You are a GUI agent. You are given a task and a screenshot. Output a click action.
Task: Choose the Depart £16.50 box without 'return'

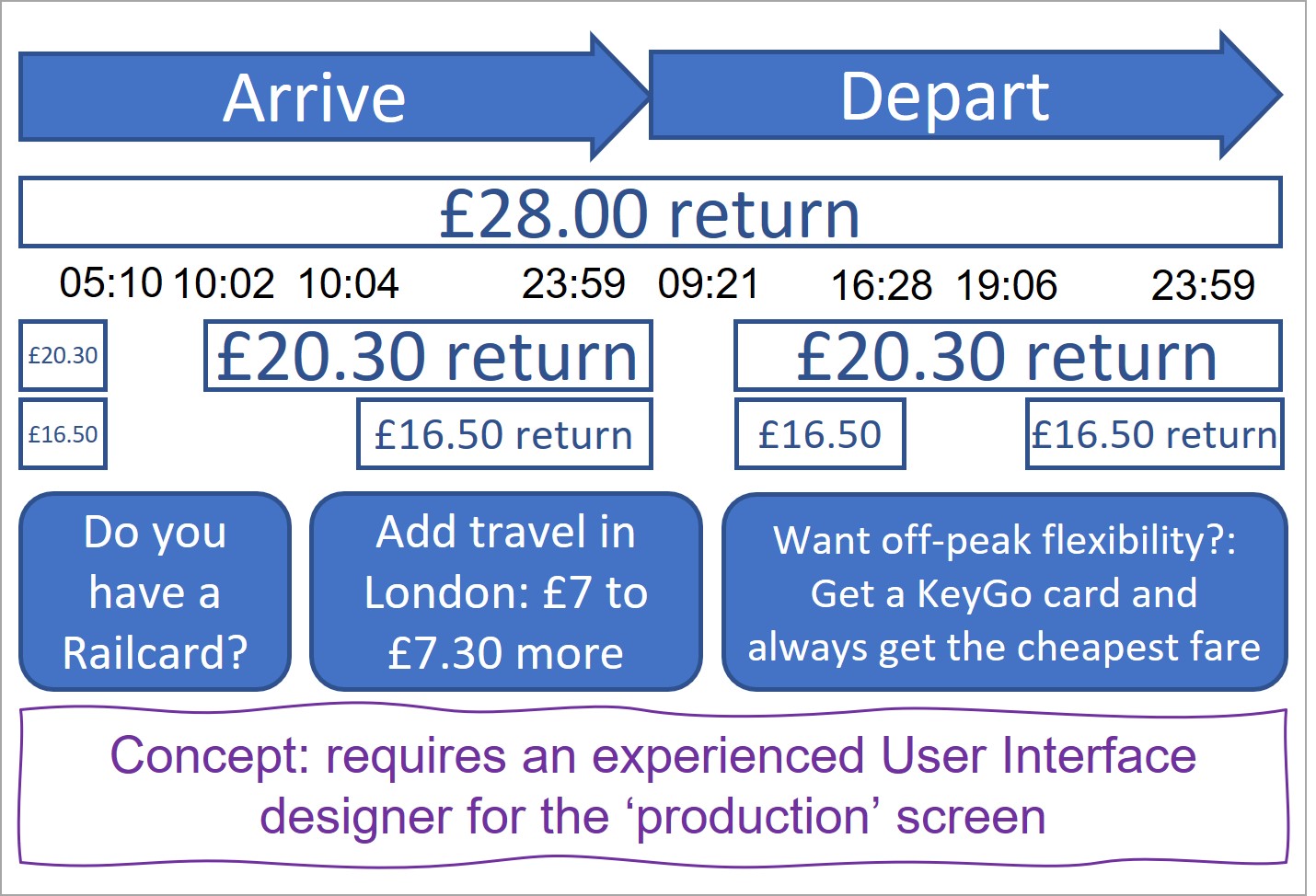(x=819, y=434)
